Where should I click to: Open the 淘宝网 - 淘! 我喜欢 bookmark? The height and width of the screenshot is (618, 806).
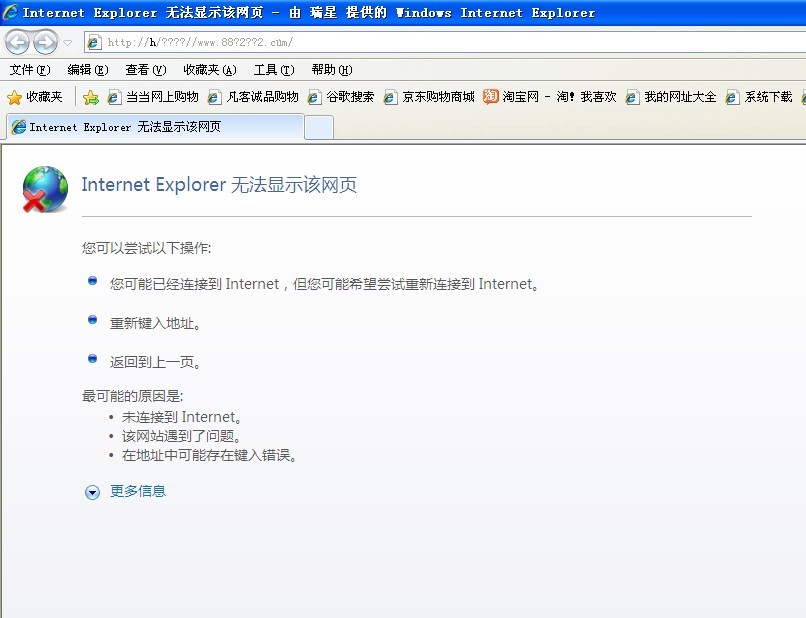(549, 97)
